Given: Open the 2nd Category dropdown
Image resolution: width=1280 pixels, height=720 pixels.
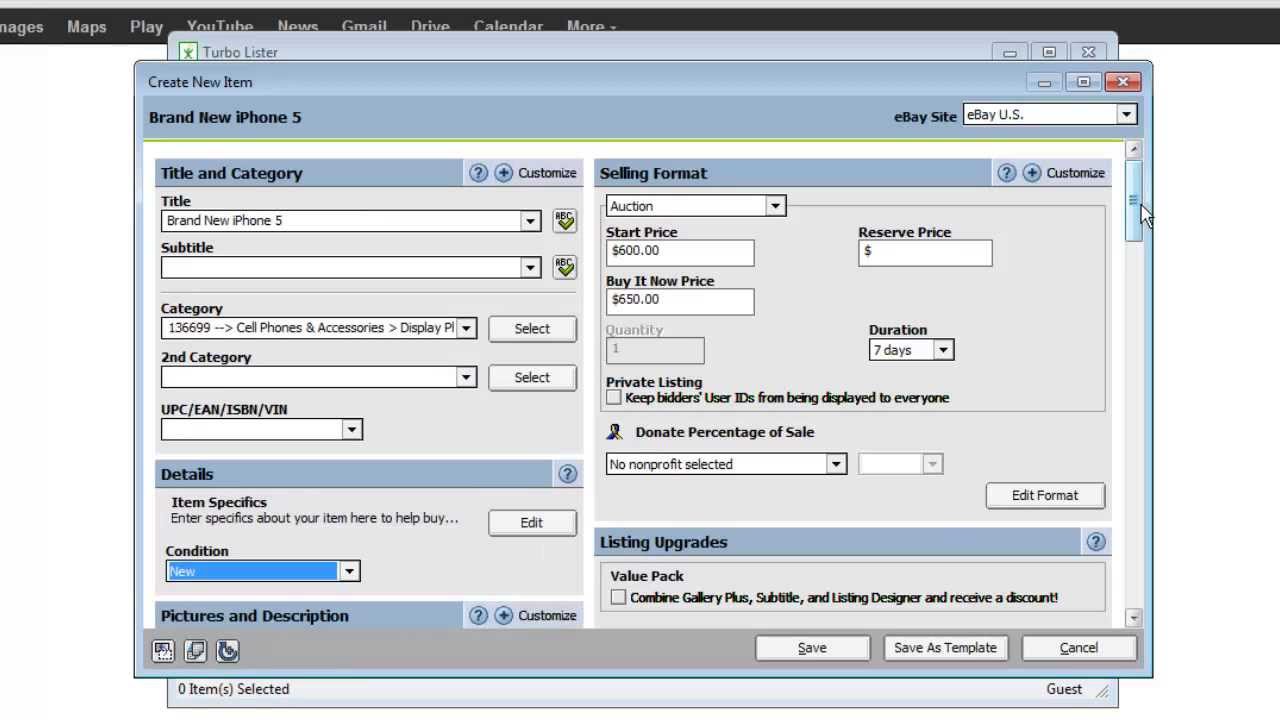Looking at the screenshot, I should coord(465,377).
